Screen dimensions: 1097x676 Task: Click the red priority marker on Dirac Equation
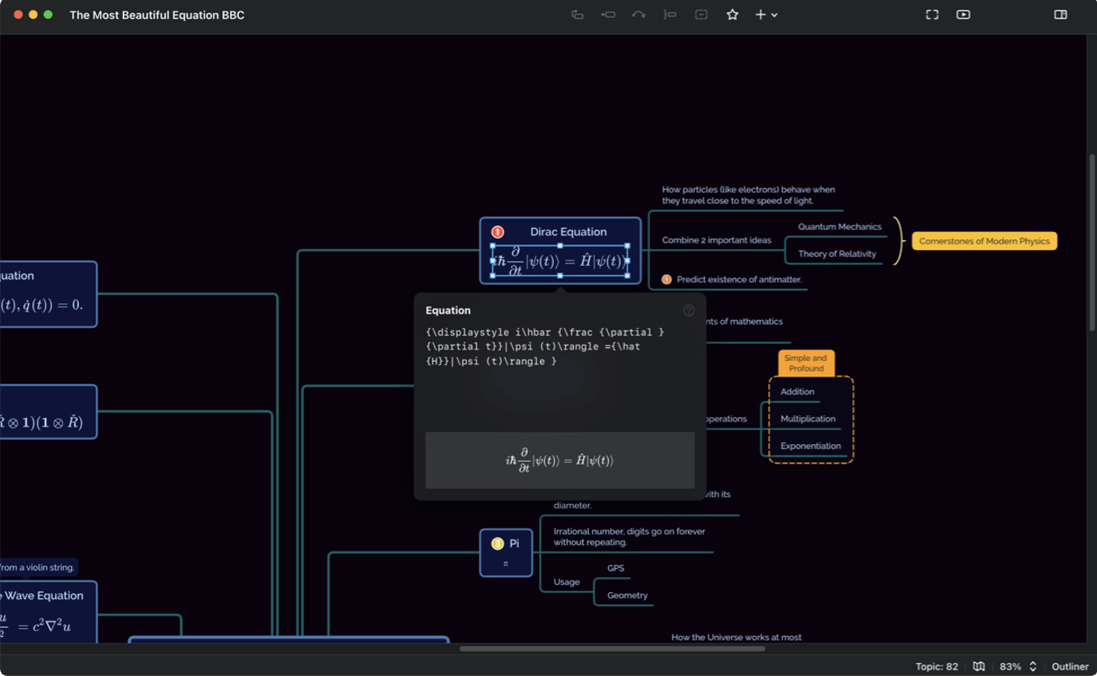pyautogui.click(x=497, y=232)
